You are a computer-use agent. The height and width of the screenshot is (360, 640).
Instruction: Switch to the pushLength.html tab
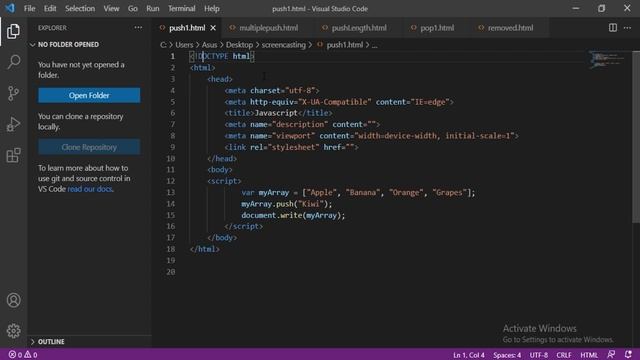tap(359, 28)
